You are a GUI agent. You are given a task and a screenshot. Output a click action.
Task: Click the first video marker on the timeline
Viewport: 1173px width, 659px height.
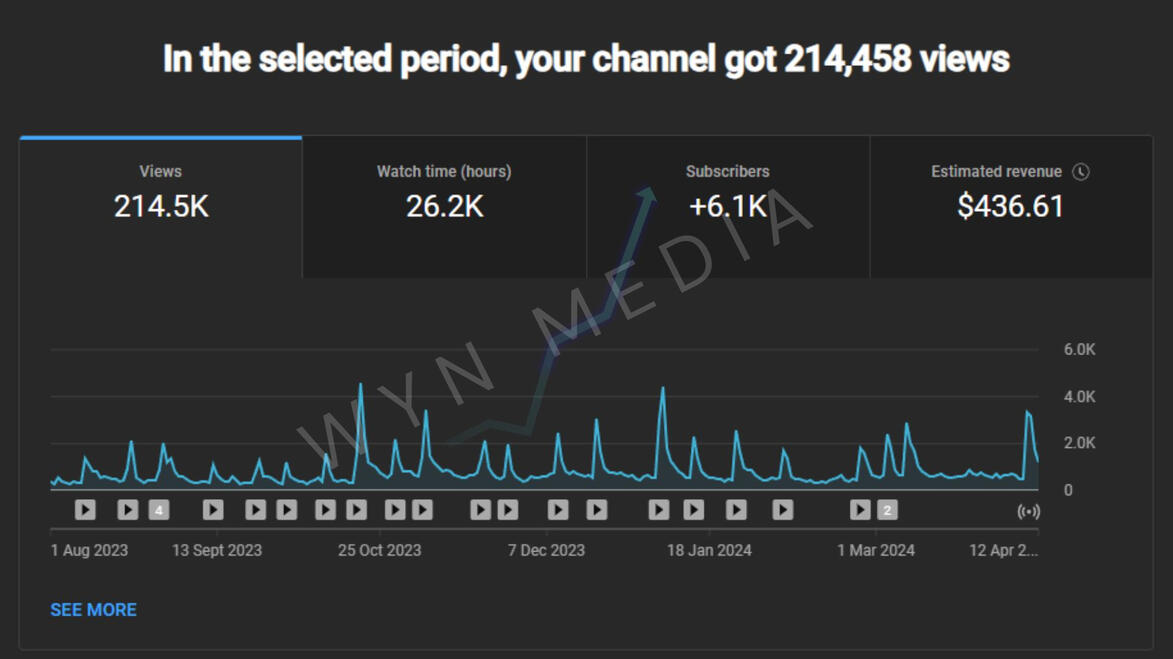tap(85, 511)
